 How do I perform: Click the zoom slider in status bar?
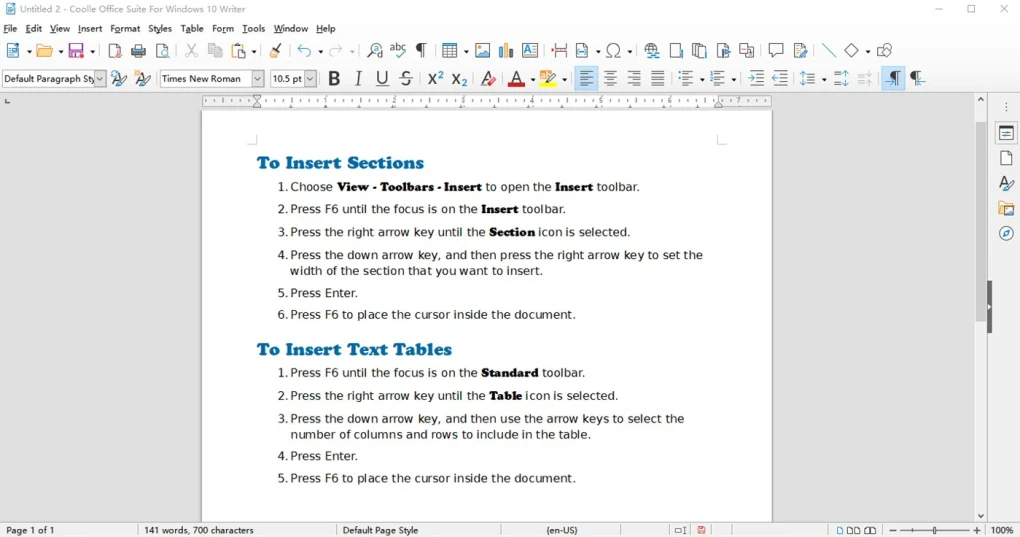935,530
